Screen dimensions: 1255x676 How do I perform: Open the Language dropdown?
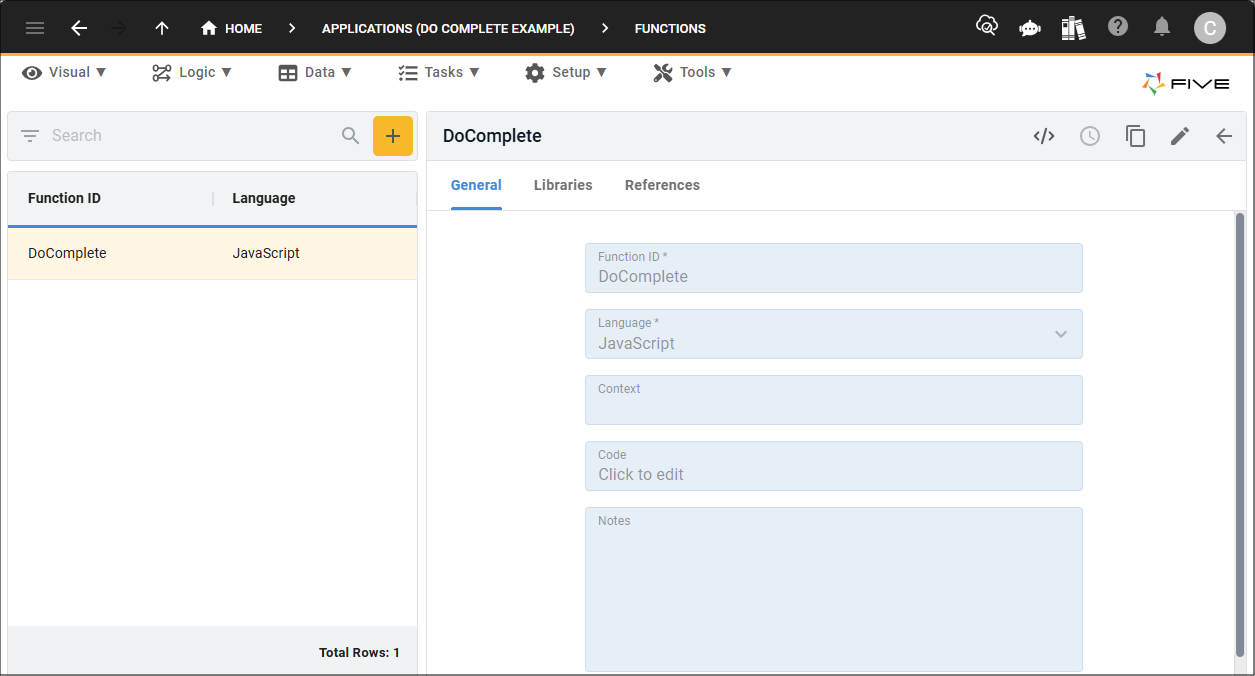833,334
